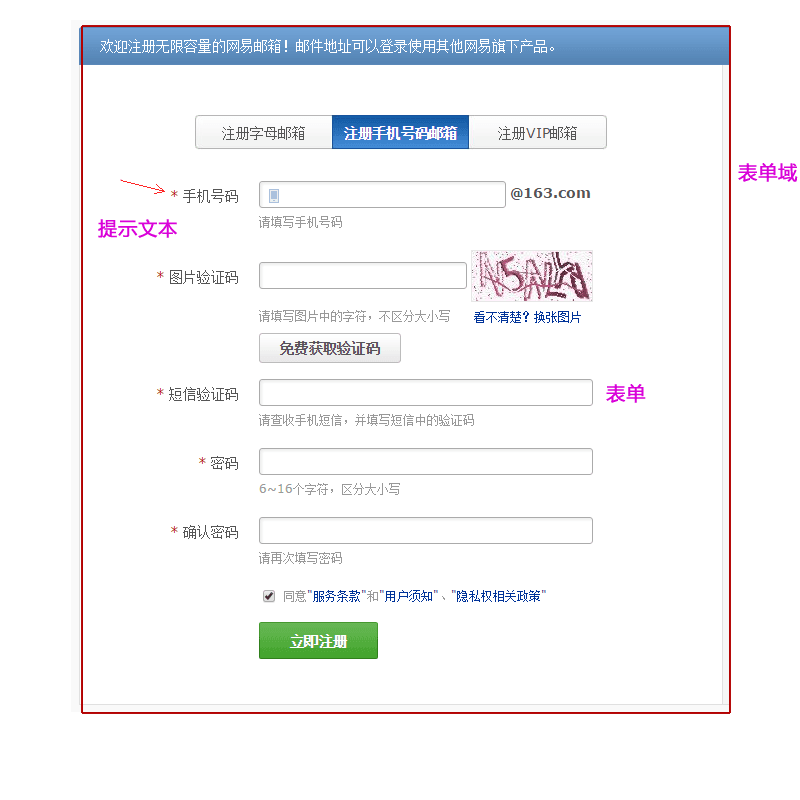Focus the 手机号码 input field

coord(382,194)
